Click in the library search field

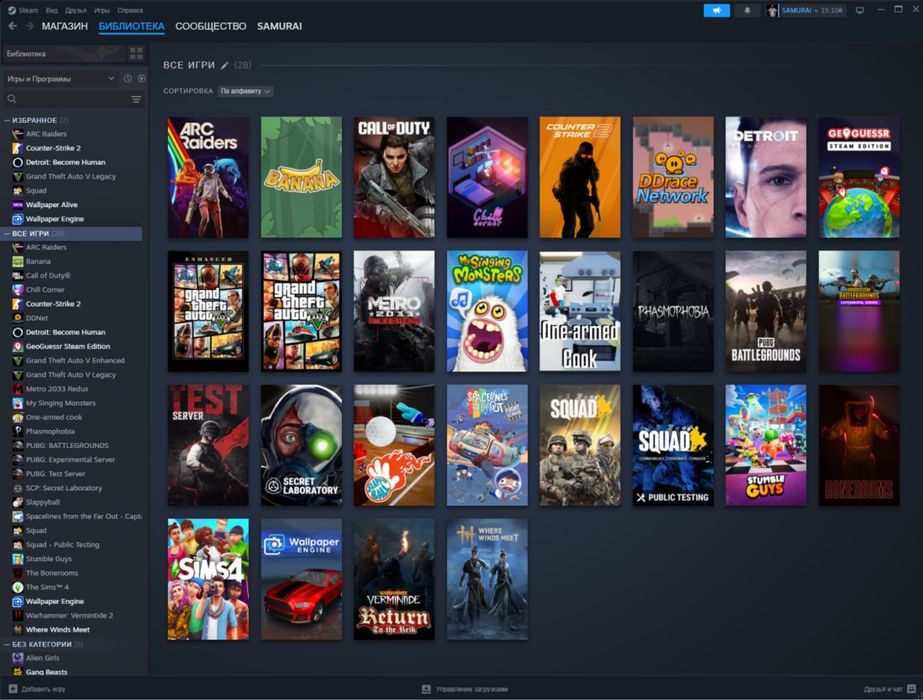pyautogui.click(x=68, y=99)
